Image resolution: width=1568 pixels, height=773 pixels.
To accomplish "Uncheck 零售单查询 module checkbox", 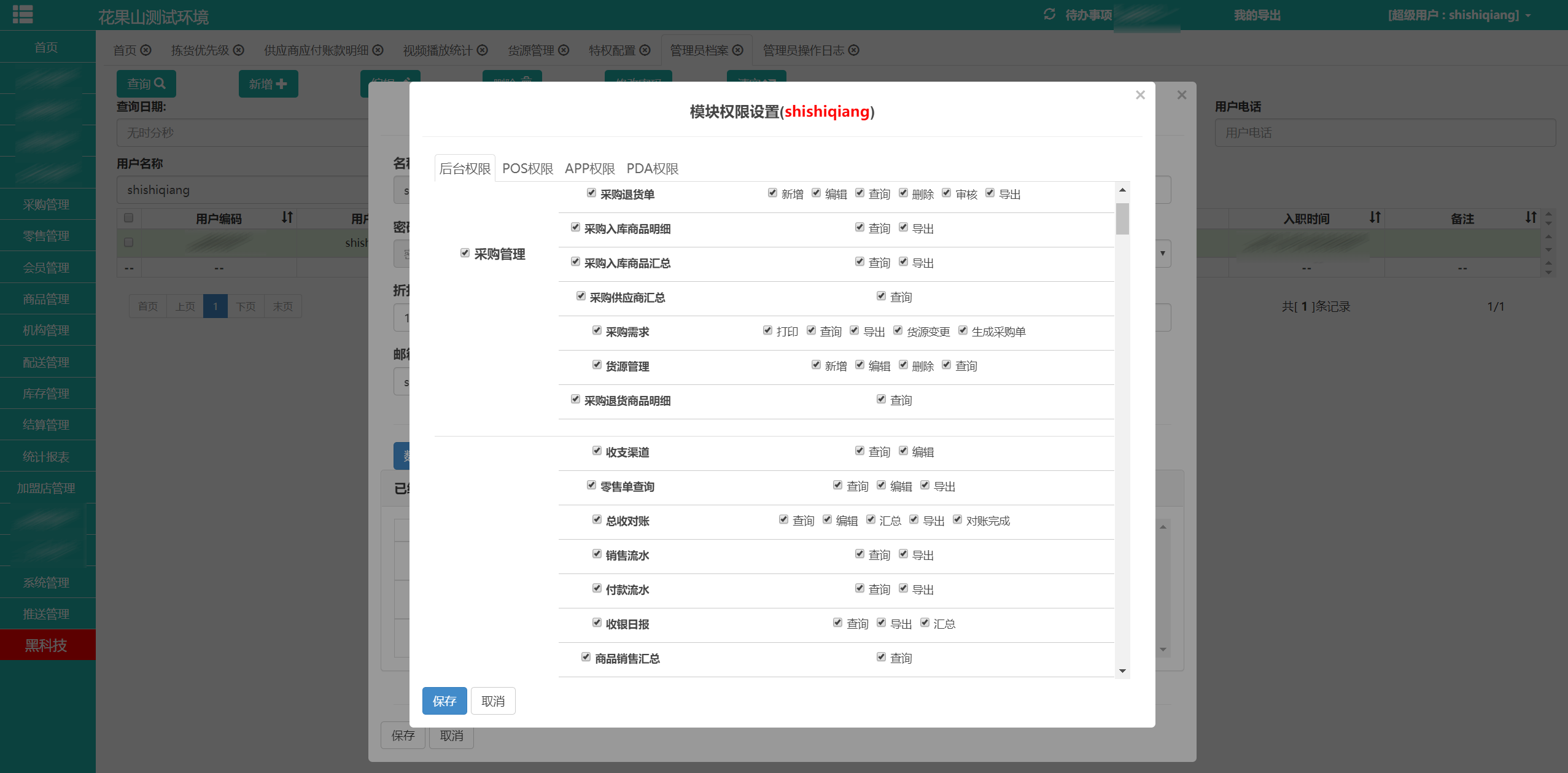I will coord(591,485).
